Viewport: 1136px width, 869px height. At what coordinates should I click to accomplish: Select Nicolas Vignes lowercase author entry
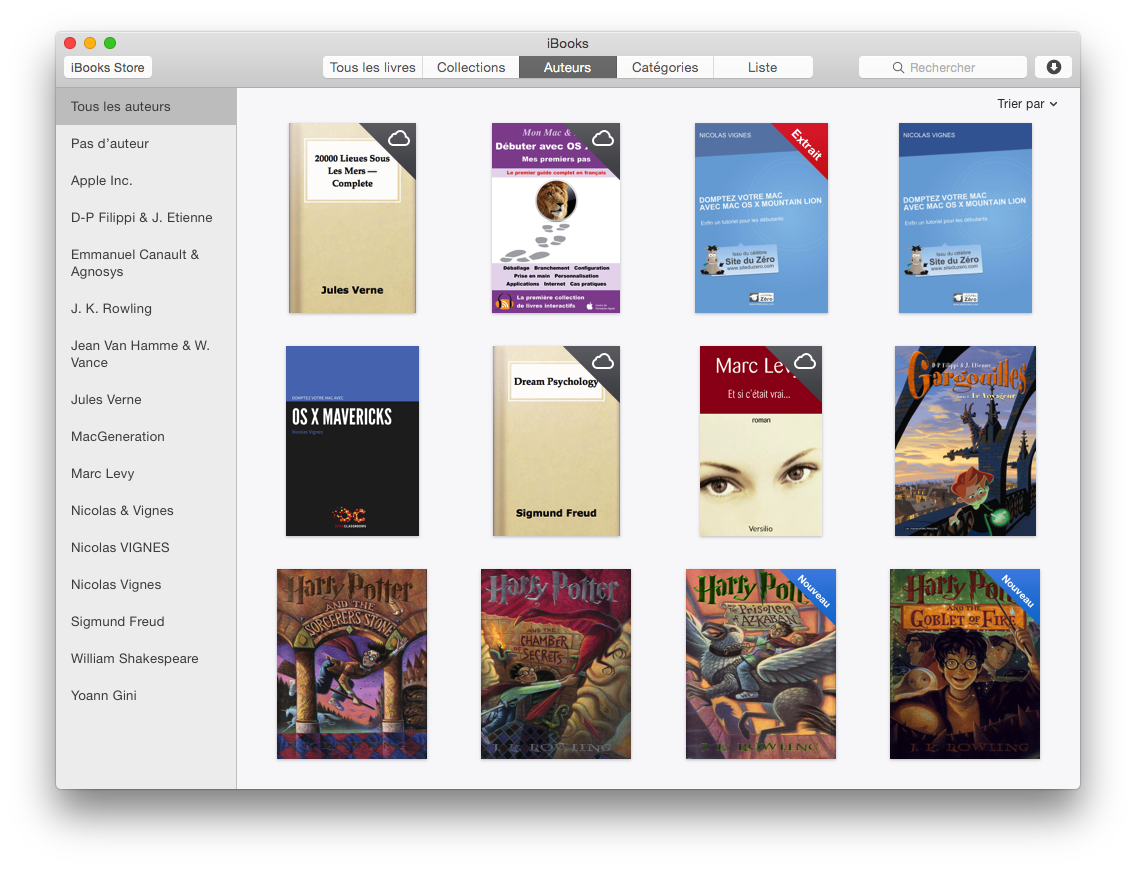click(x=146, y=584)
